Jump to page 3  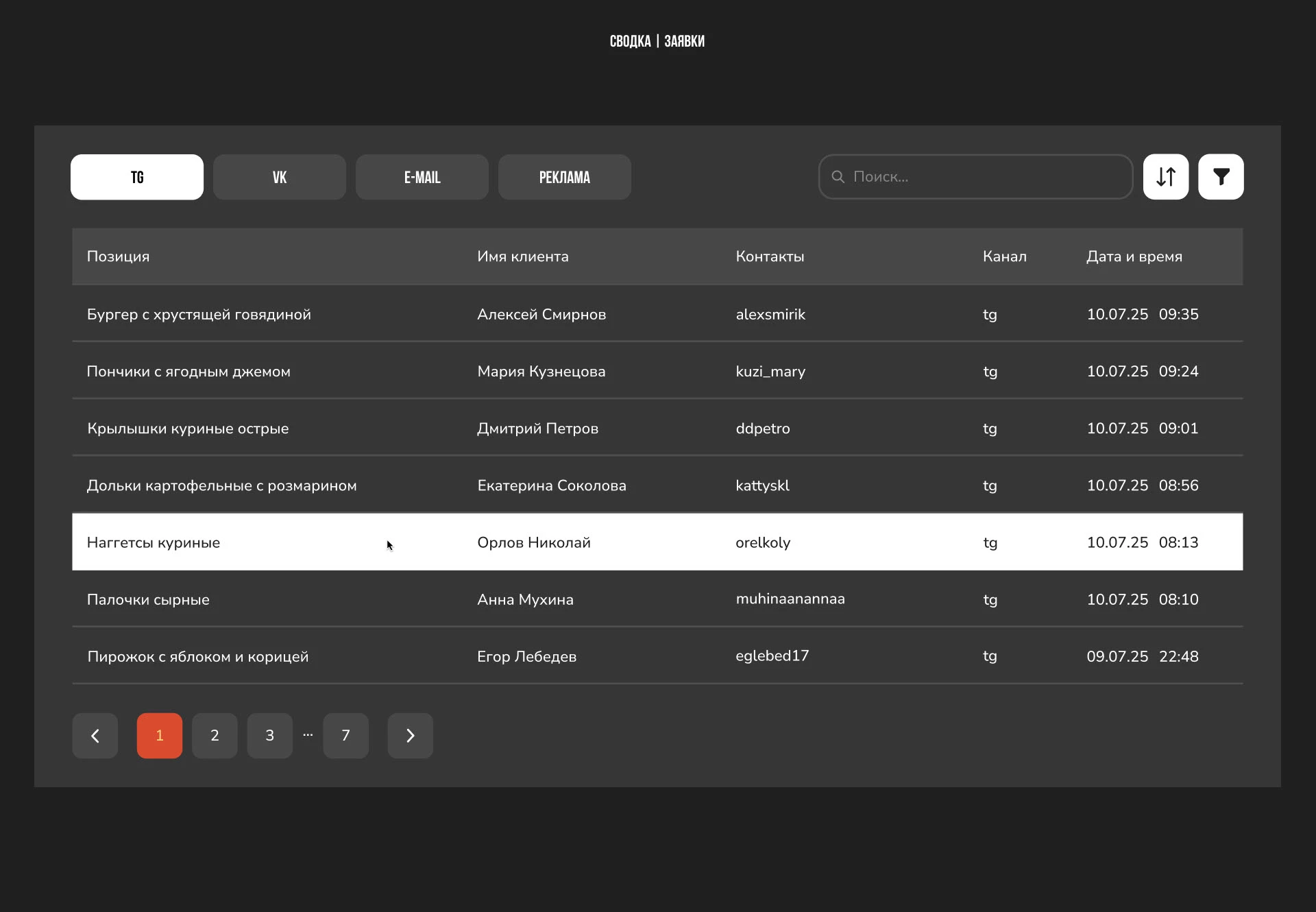[269, 736]
